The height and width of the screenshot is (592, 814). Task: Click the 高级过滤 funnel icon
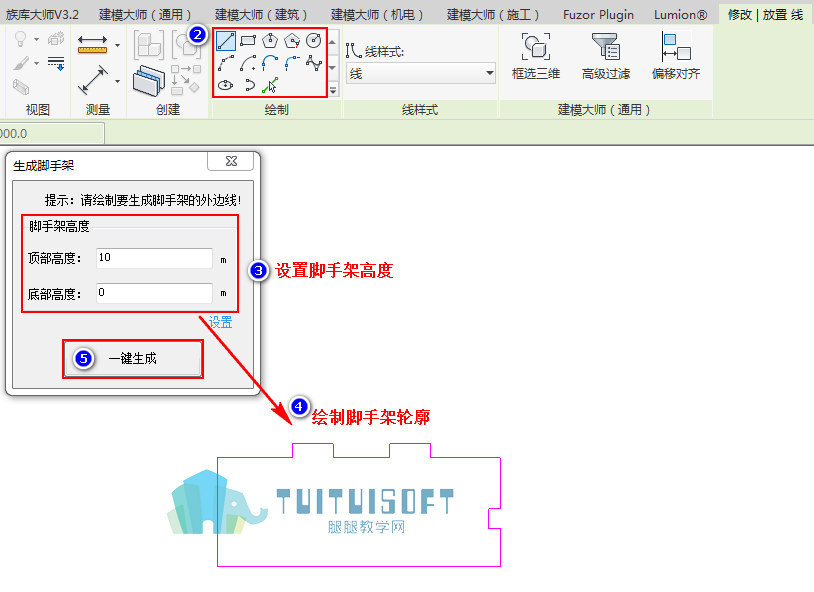pos(605,47)
